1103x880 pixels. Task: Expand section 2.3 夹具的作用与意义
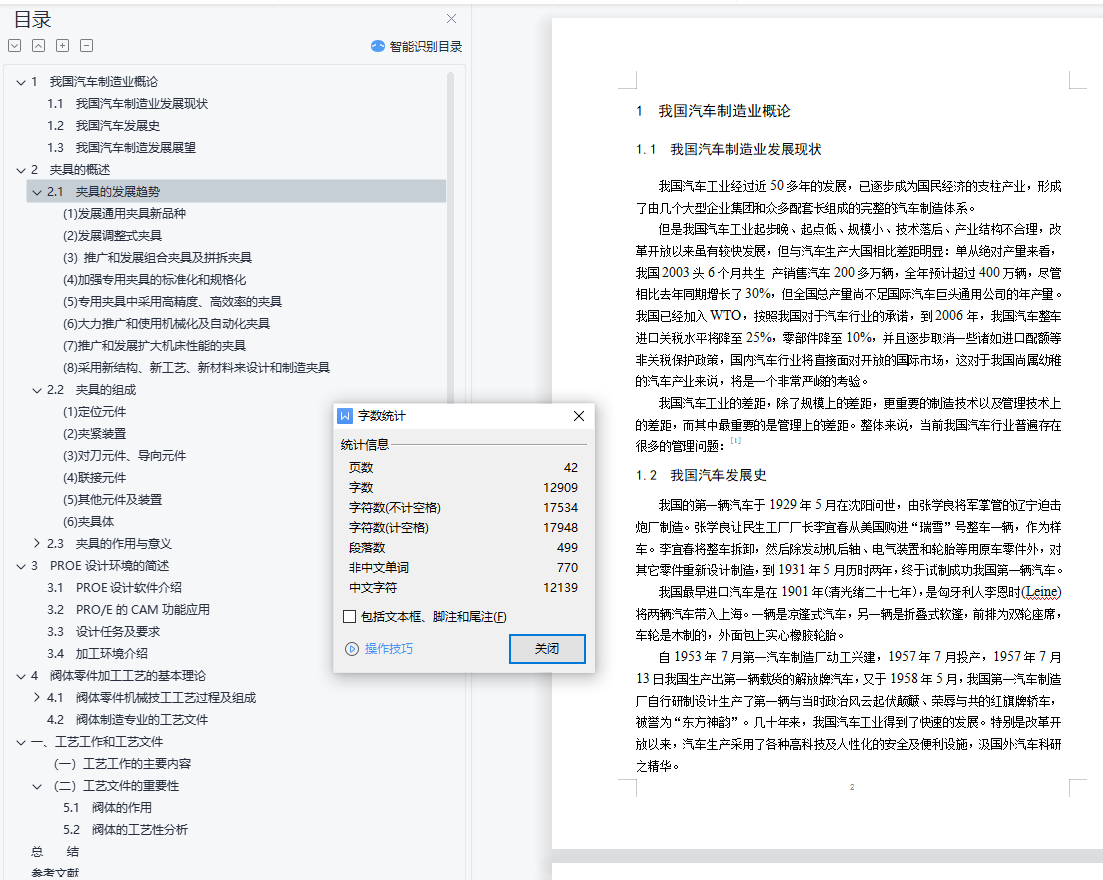point(37,544)
